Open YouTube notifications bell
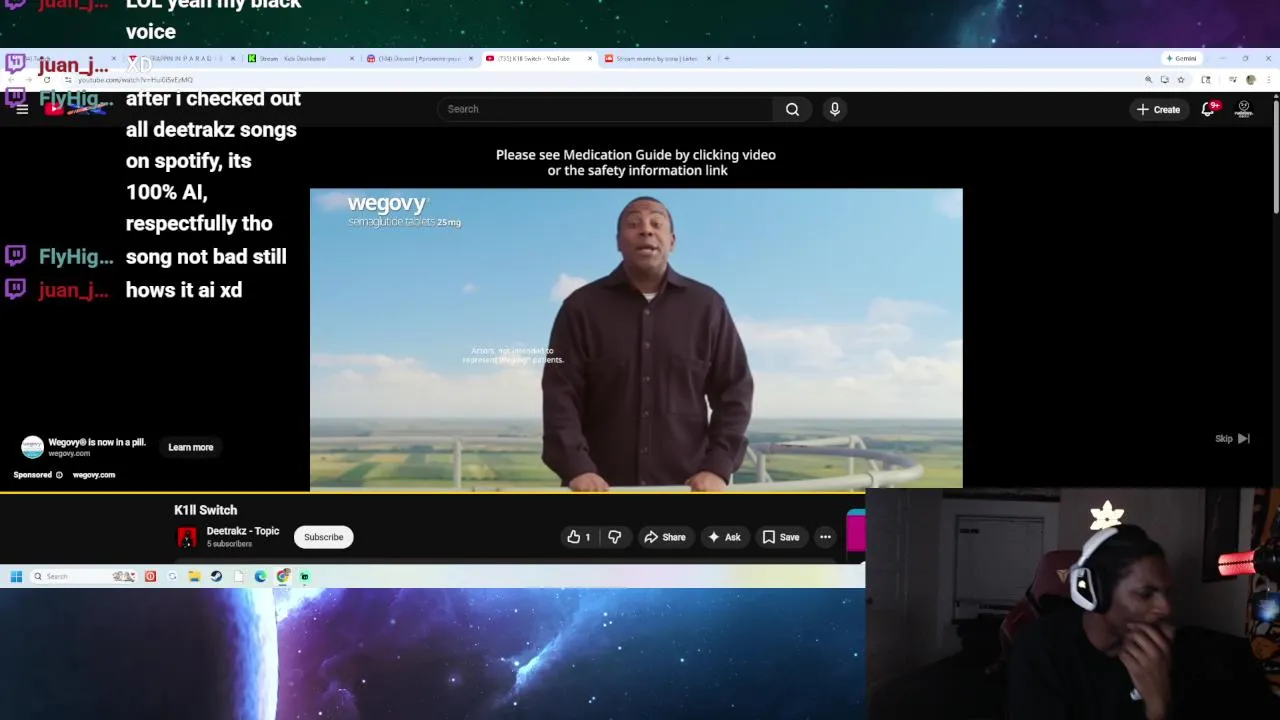This screenshot has width=1280, height=720. pos(1208,109)
